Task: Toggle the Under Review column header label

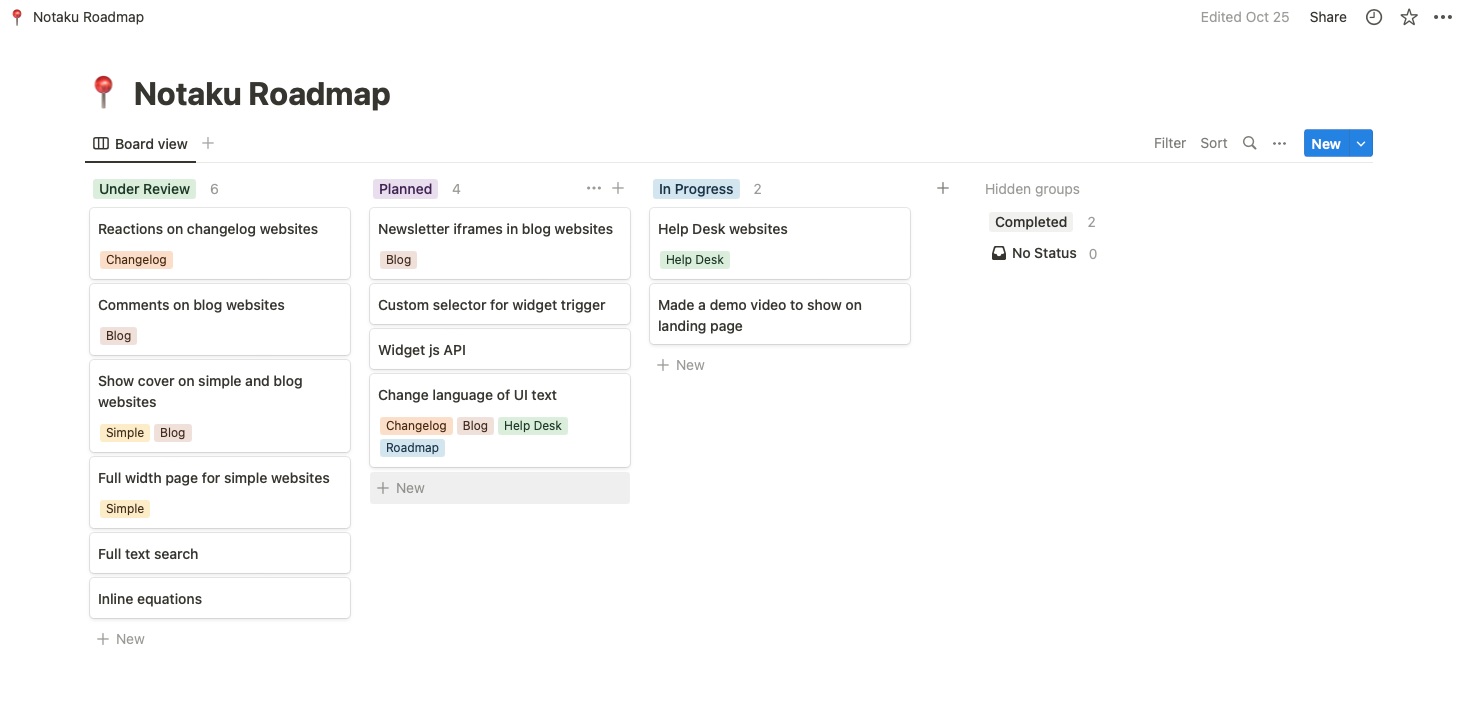Action: pos(144,188)
